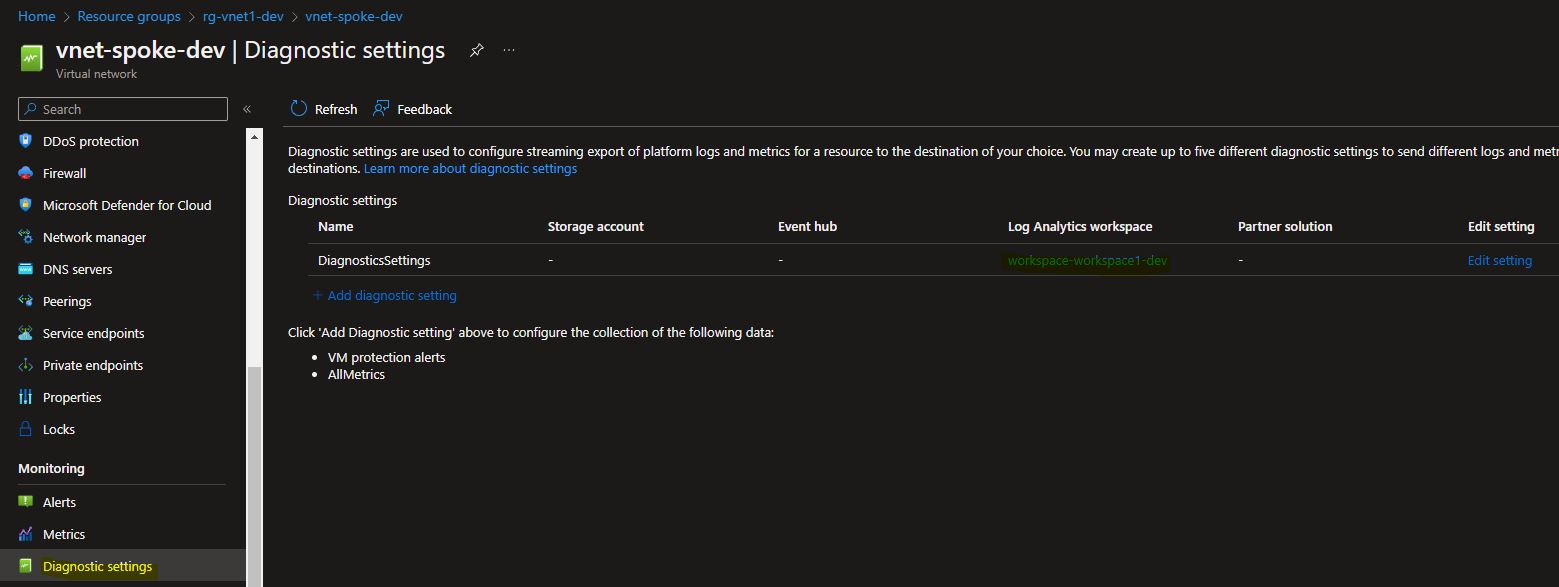Click the Event hub column header
Viewport: 1559px width, 587px height.
click(808, 226)
